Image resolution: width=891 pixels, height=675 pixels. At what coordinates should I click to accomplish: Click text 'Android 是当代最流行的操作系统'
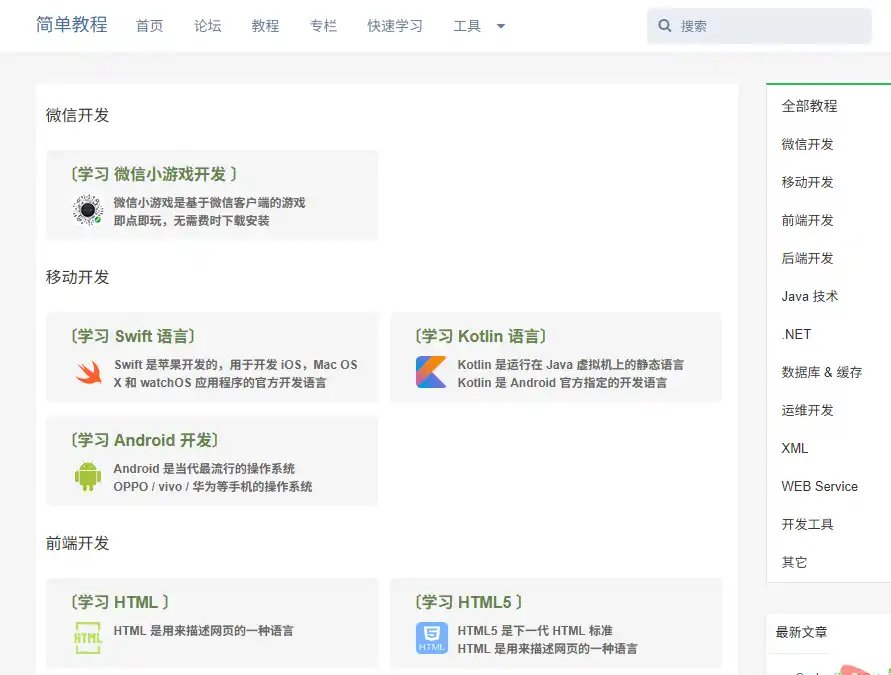coord(204,469)
